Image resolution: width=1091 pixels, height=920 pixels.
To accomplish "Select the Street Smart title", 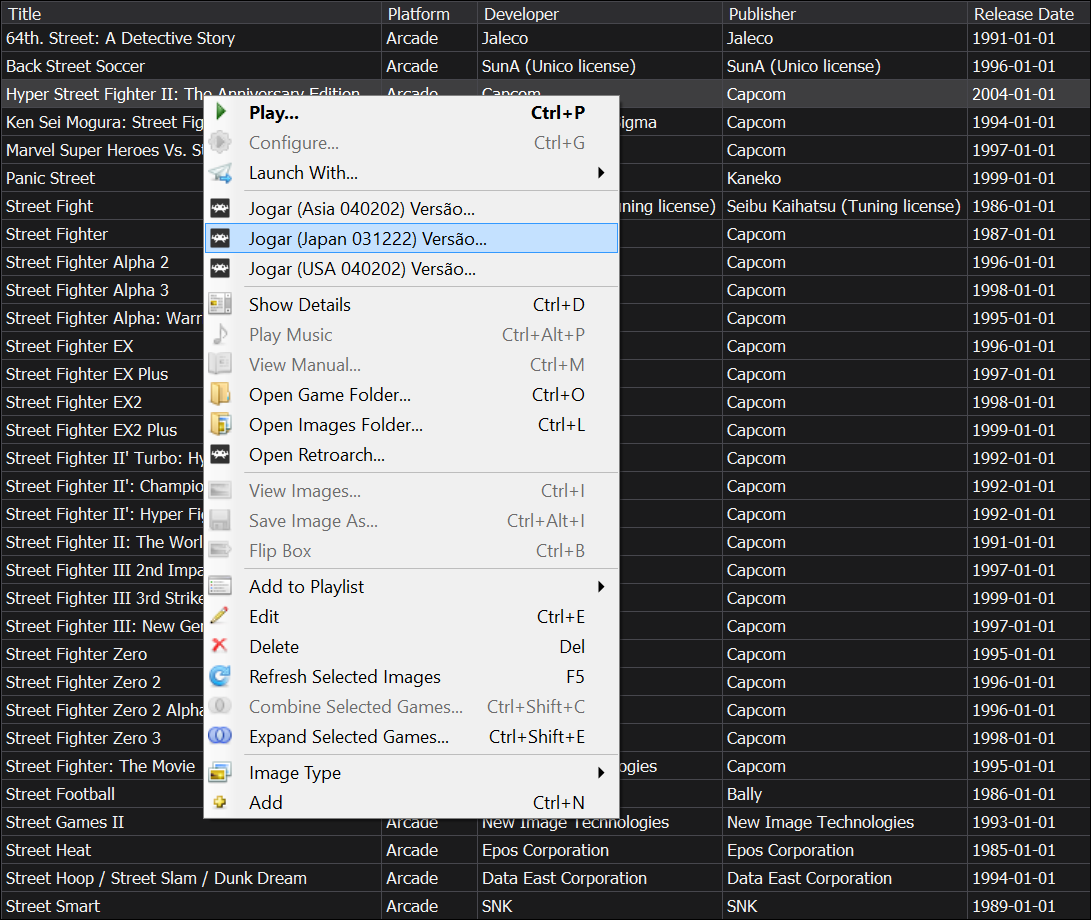I will click(x=53, y=905).
